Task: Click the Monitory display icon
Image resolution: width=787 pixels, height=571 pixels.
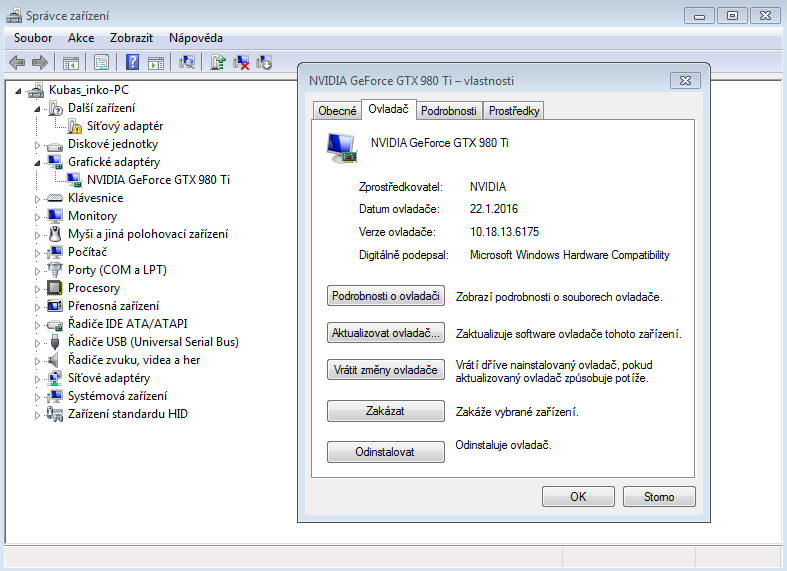Action: [55, 216]
